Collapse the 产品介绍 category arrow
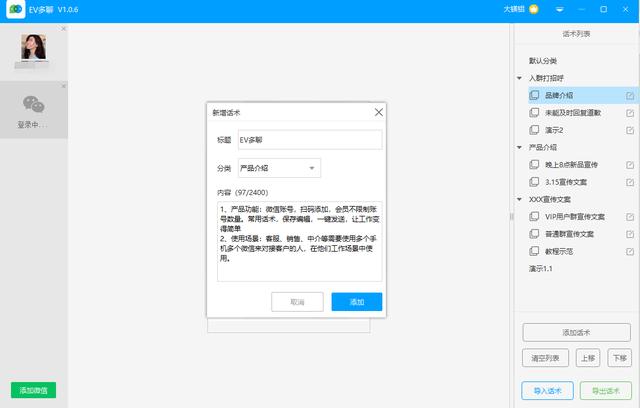640x408 pixels. point(519,147)
